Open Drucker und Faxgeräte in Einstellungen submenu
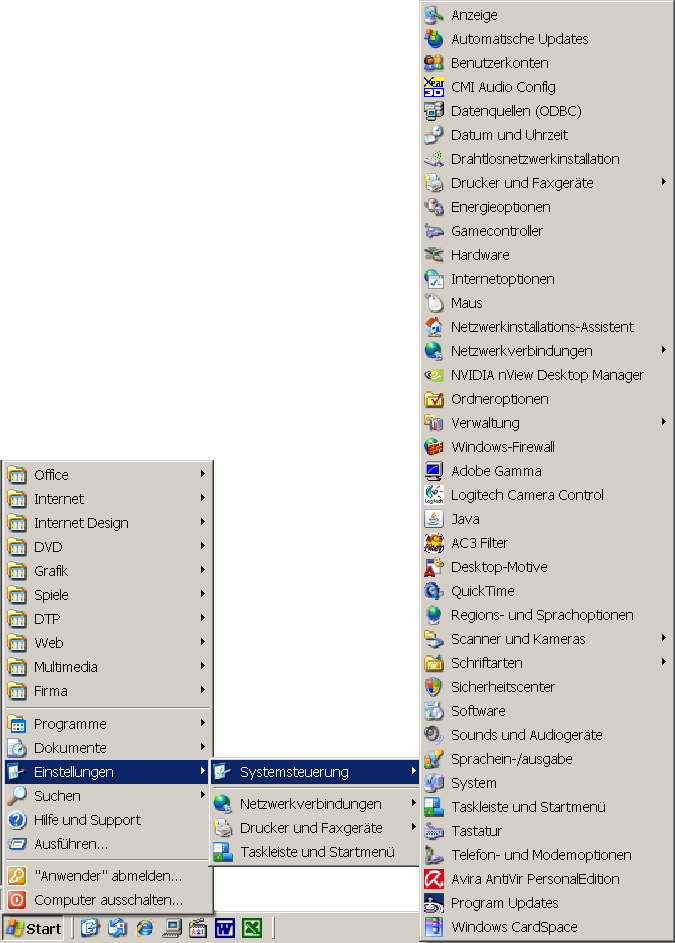The height and width of the screenshot is (943, 675). coord(315,828)
